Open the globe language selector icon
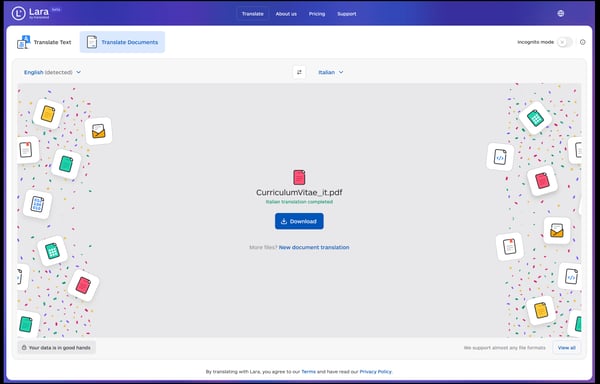The height and width of the screenshot is (384, 600). (x=561, y=13)
